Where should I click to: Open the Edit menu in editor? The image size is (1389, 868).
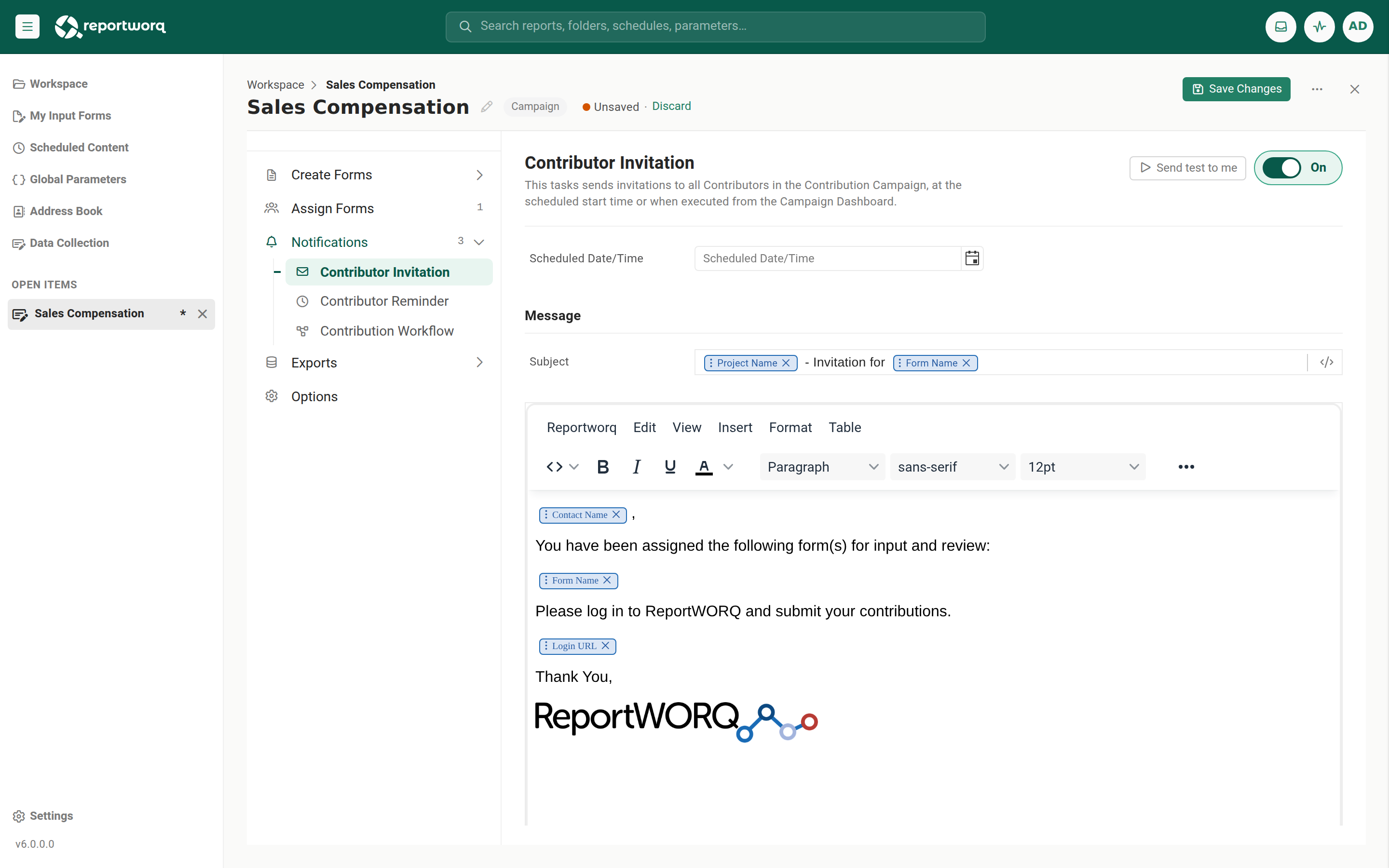click(x=644, y=427)
